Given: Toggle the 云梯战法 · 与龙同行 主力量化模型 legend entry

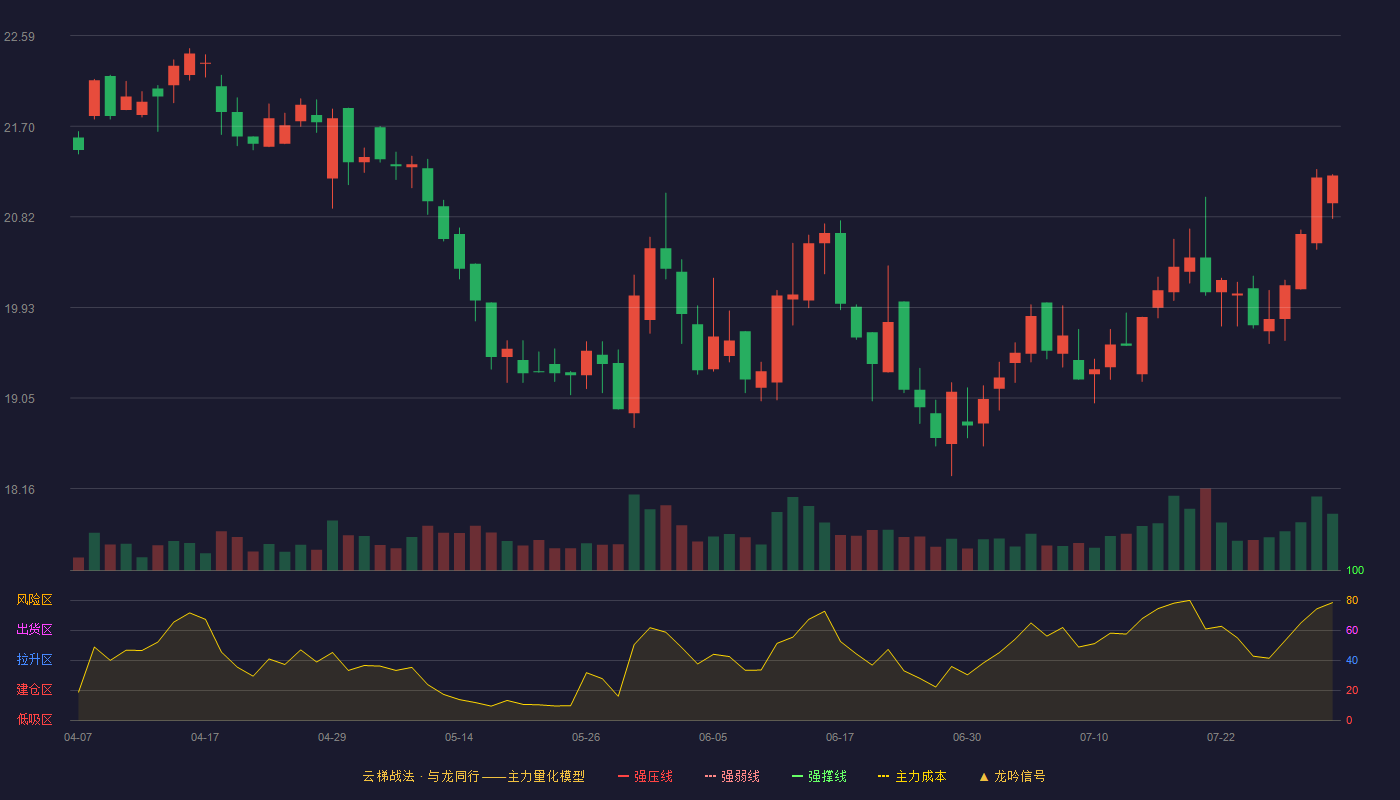Looking at the screenshot, I should click(x=473, y=776).
